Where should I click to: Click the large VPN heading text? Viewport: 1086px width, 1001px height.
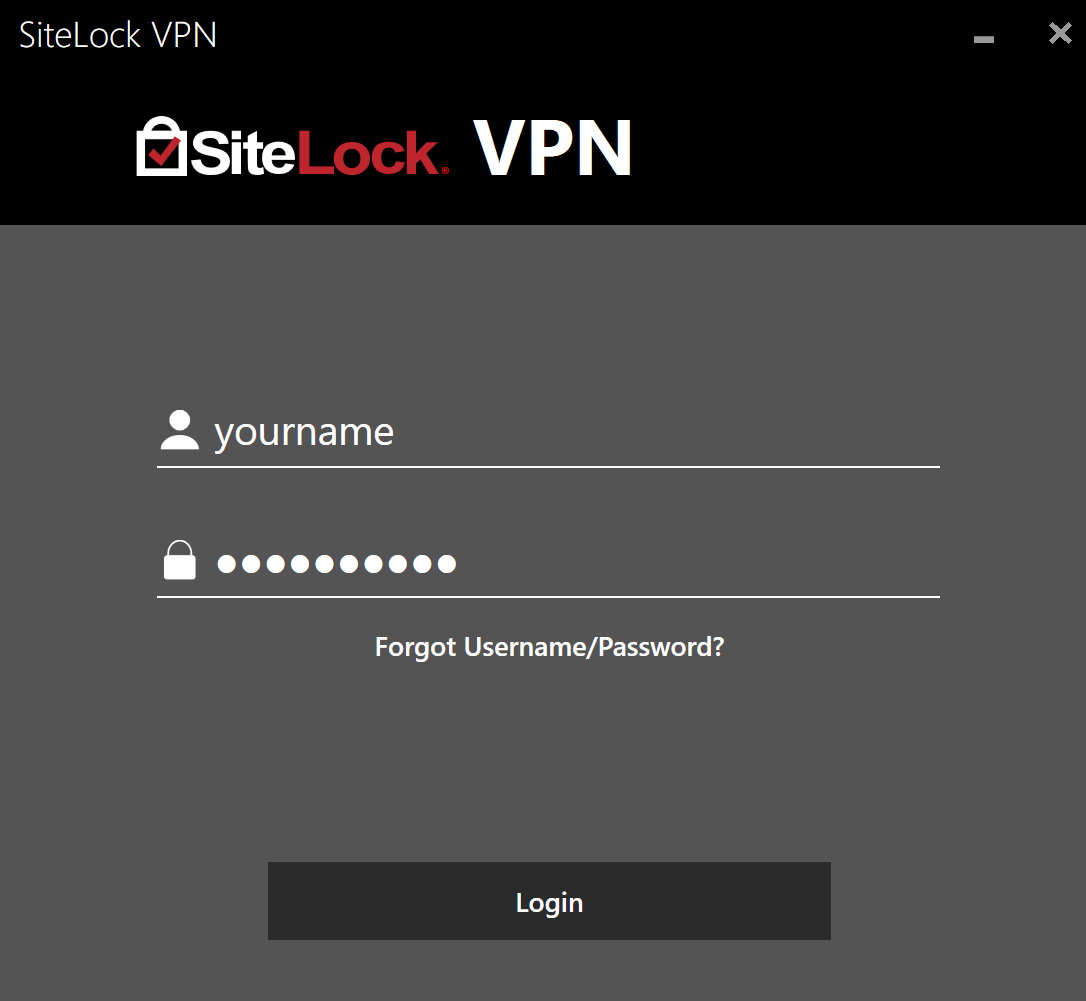[552, 148]
